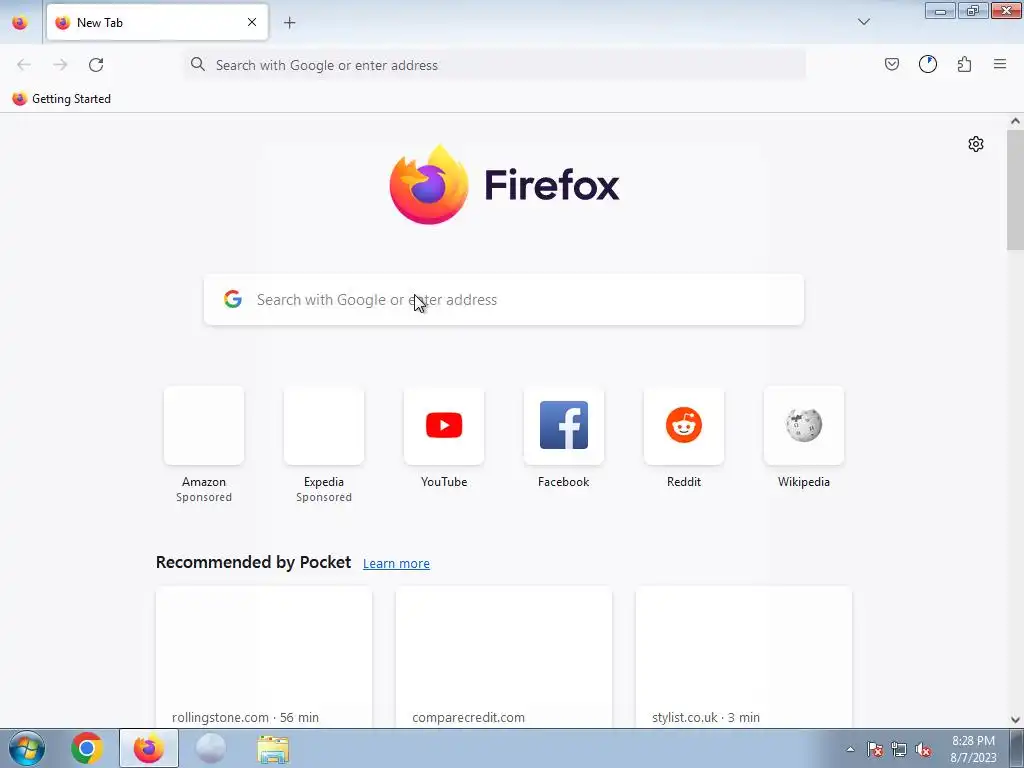Reload the current page
Viewport: 1024px width, 768px height.
pos(96,65)
